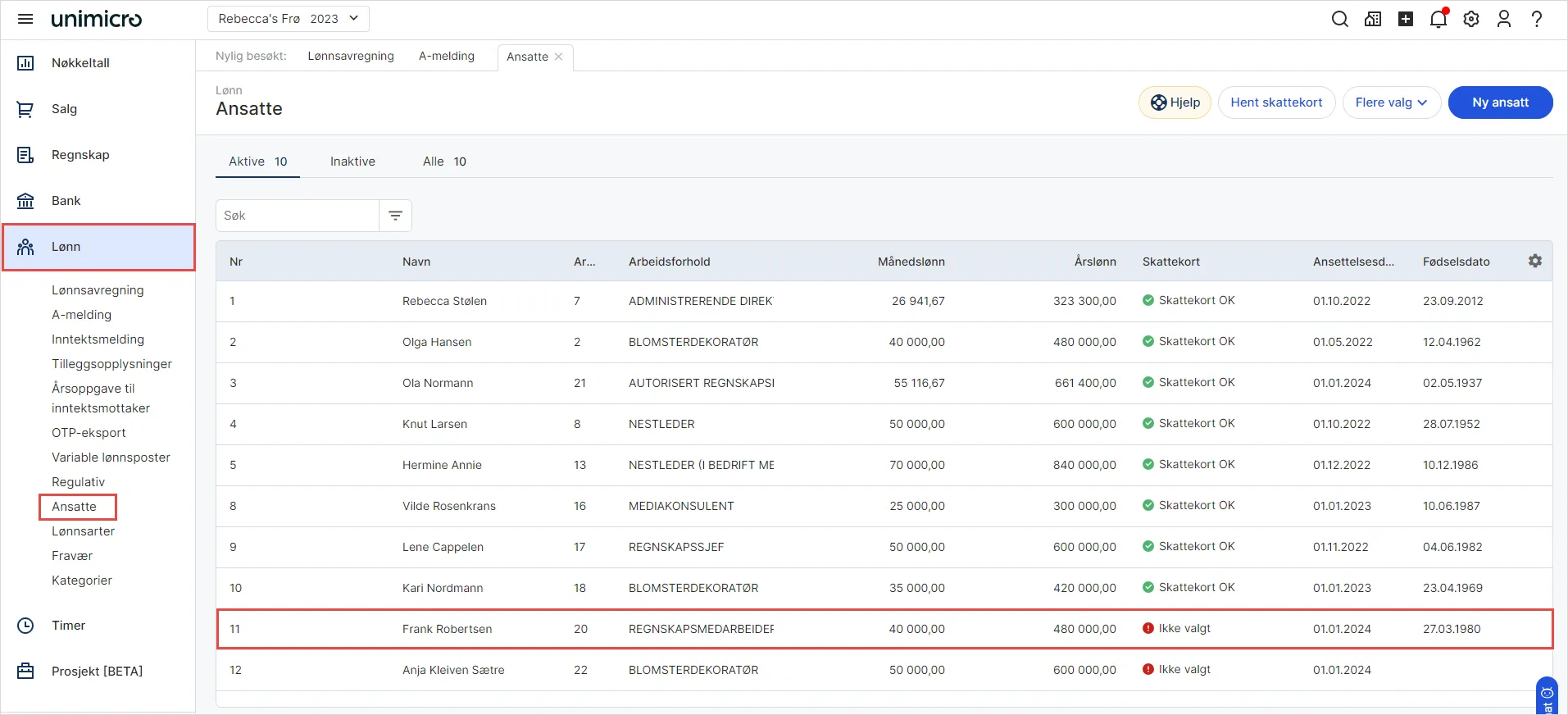Click the Ny ansatt button
Viewport: 1568px width, 715px height.
1499,102
